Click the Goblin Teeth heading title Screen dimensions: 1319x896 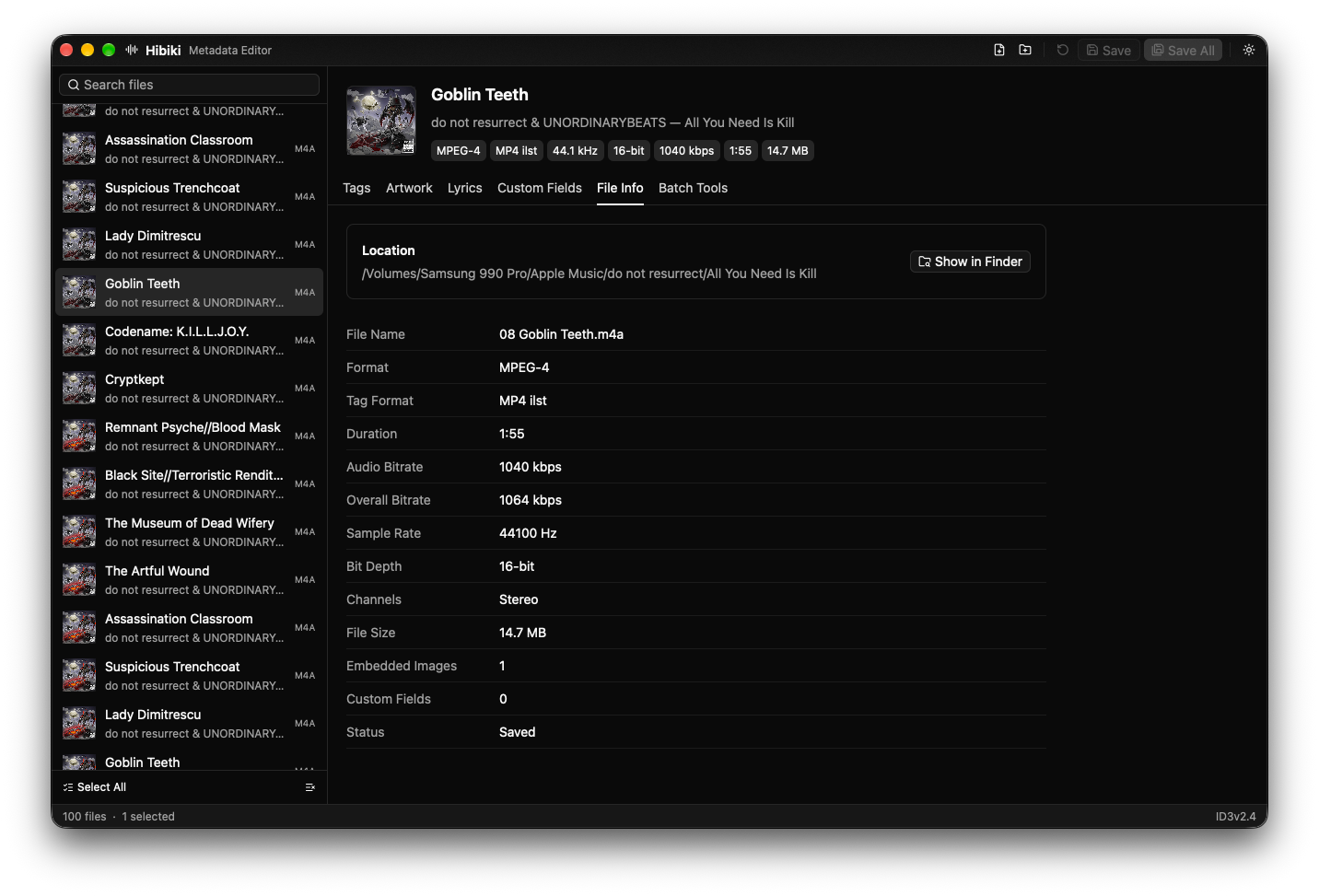[480, 95]
